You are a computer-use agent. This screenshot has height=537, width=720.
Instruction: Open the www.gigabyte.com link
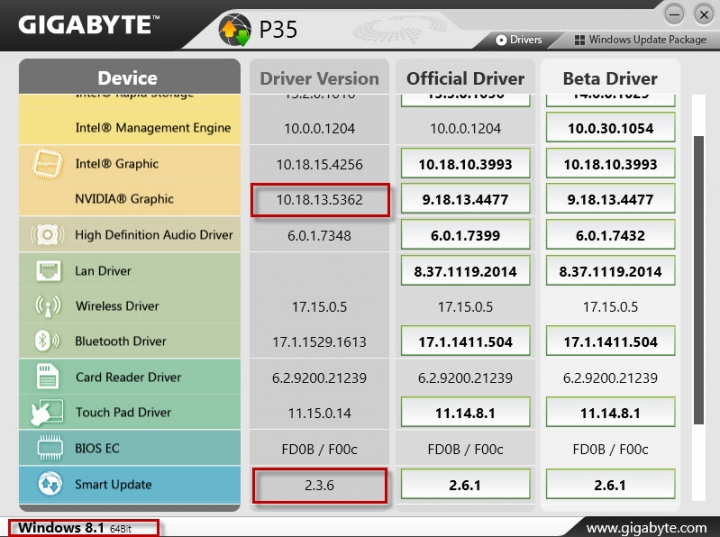[647, 528]
